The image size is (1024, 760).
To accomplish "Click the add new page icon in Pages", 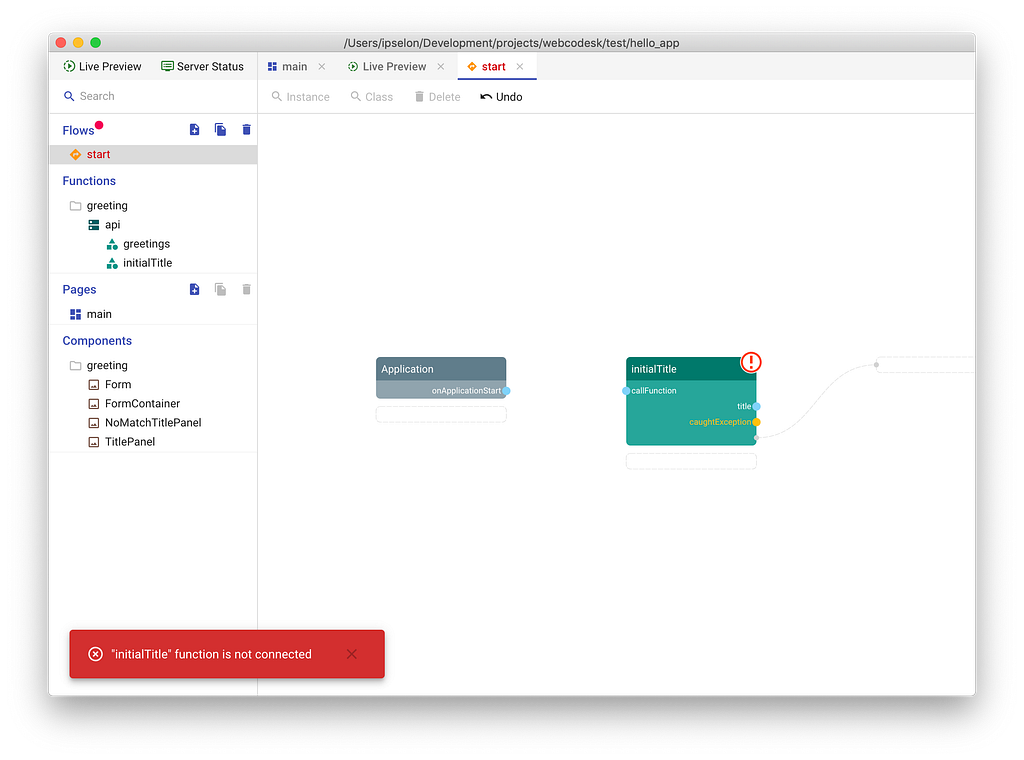I will pos(194,289).
